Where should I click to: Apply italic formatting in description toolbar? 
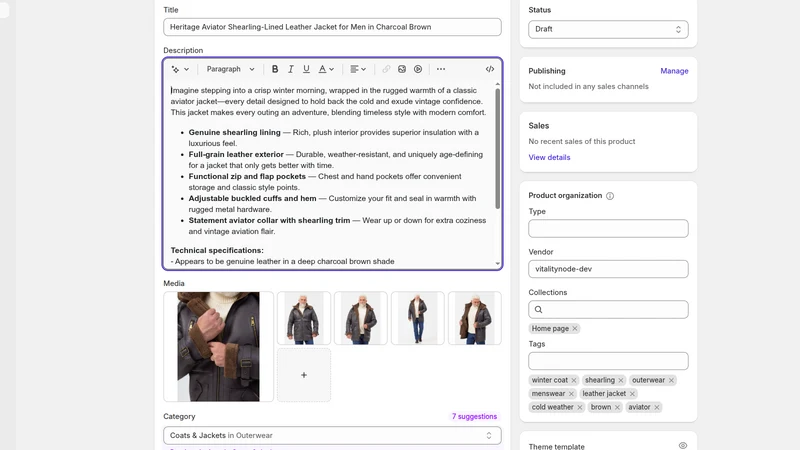(290, 69)
